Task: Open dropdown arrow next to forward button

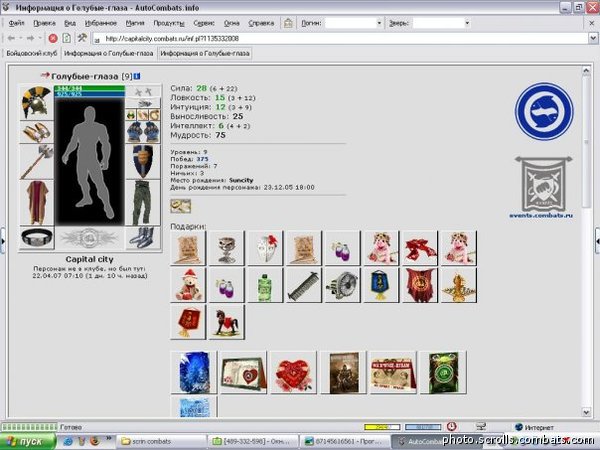Action: tap(40, 38)
